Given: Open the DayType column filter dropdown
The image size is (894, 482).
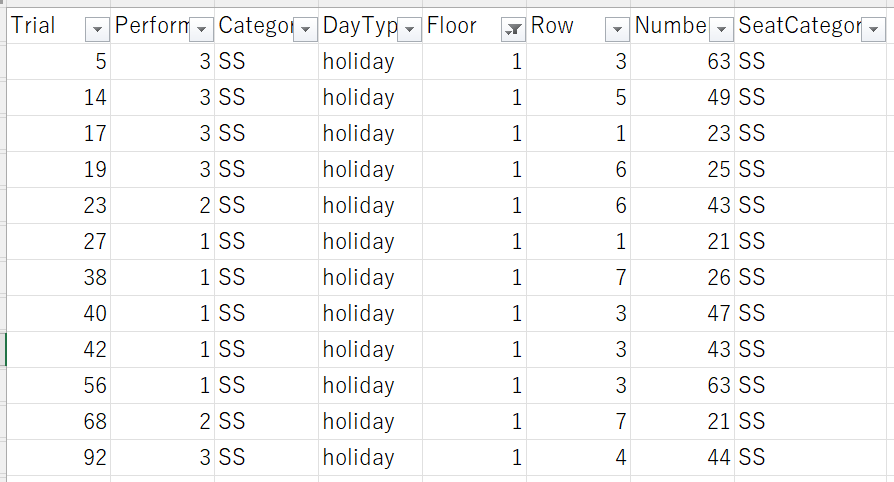Looking at the screenshot, I should (409, 29).
